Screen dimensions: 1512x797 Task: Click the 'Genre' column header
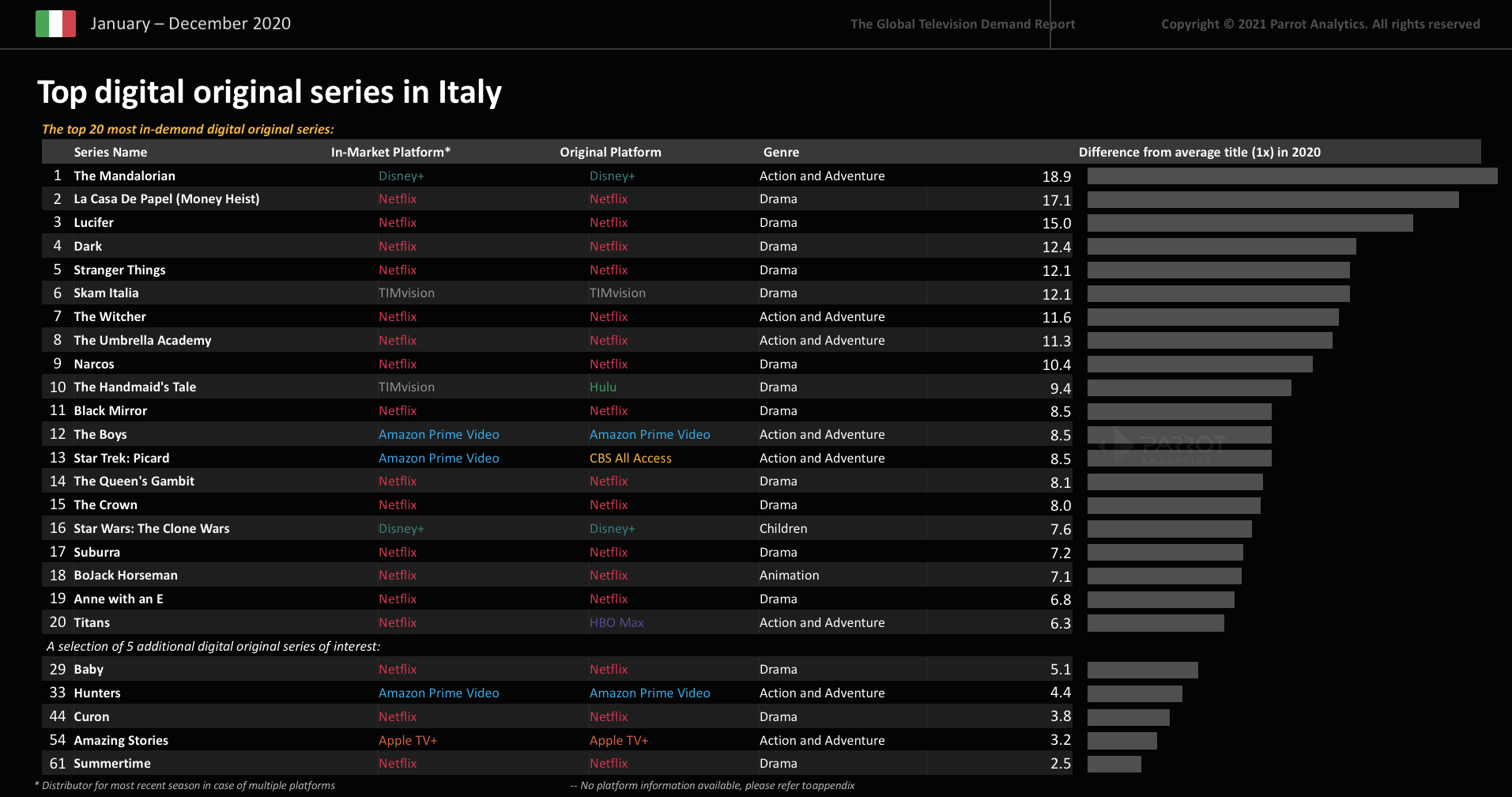tap(781, 152)
